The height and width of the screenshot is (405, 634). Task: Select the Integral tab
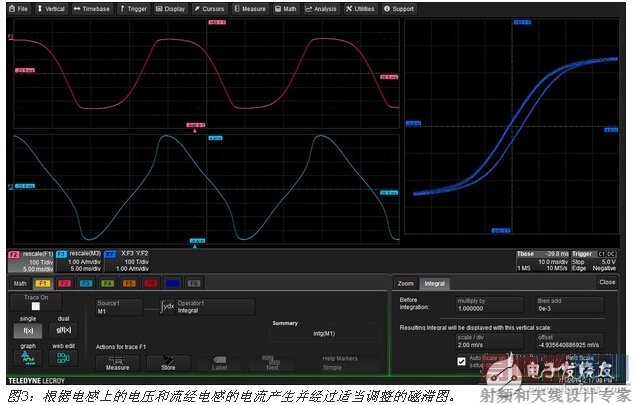pos(434,283)
